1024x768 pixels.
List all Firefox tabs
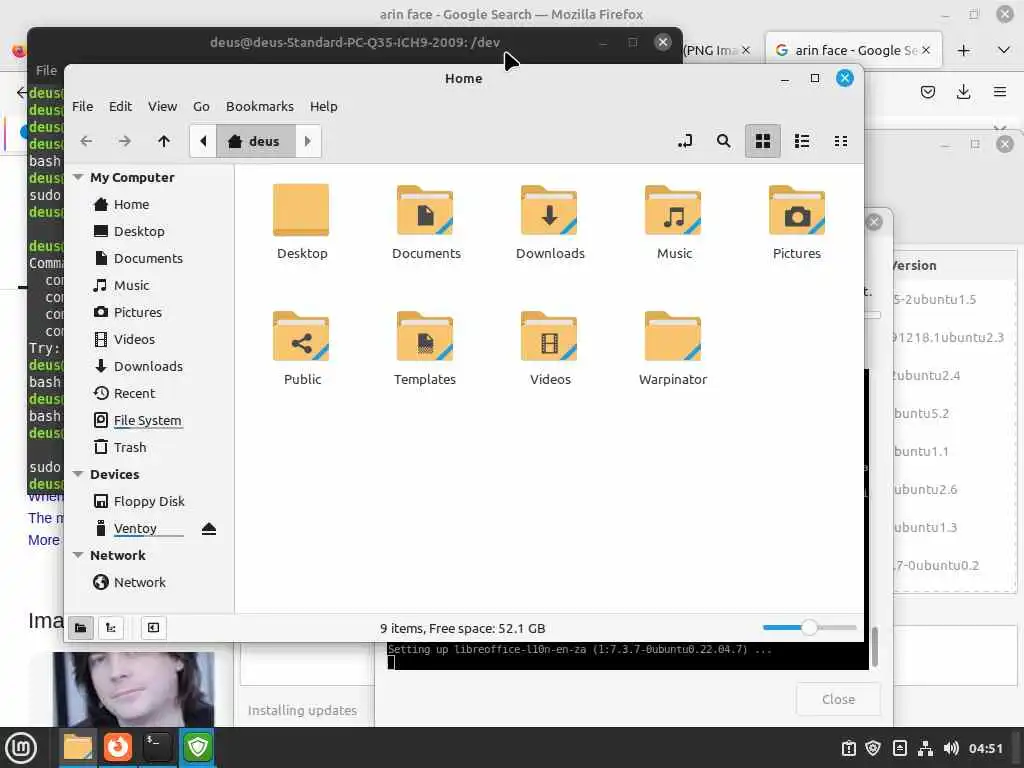click(1004, 50)
